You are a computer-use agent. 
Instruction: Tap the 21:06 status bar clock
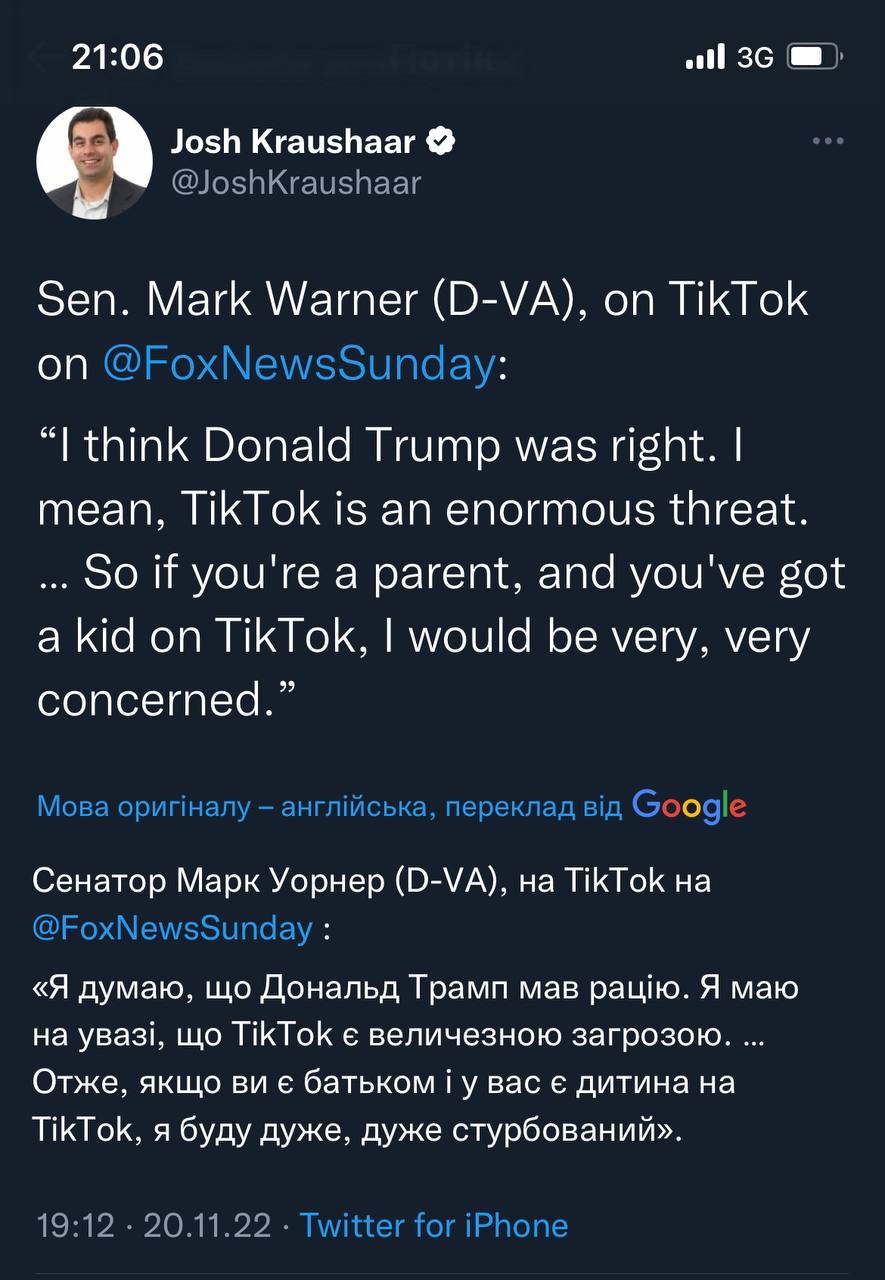pyautogui.click(x=118, y=57)
